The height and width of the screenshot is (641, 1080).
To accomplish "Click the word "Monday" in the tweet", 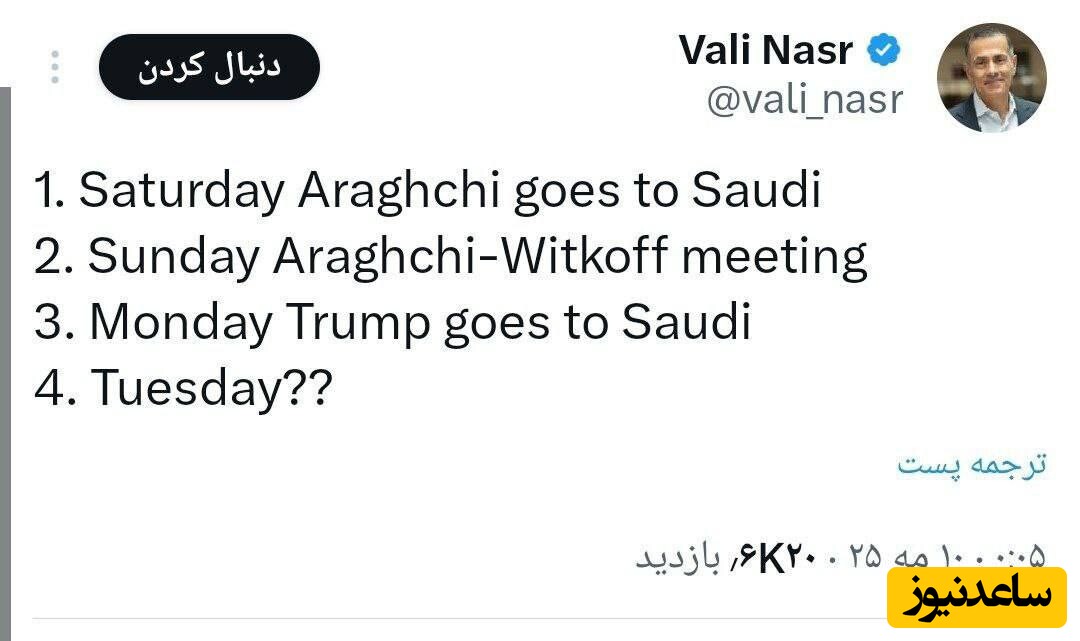I will (180, 322).
